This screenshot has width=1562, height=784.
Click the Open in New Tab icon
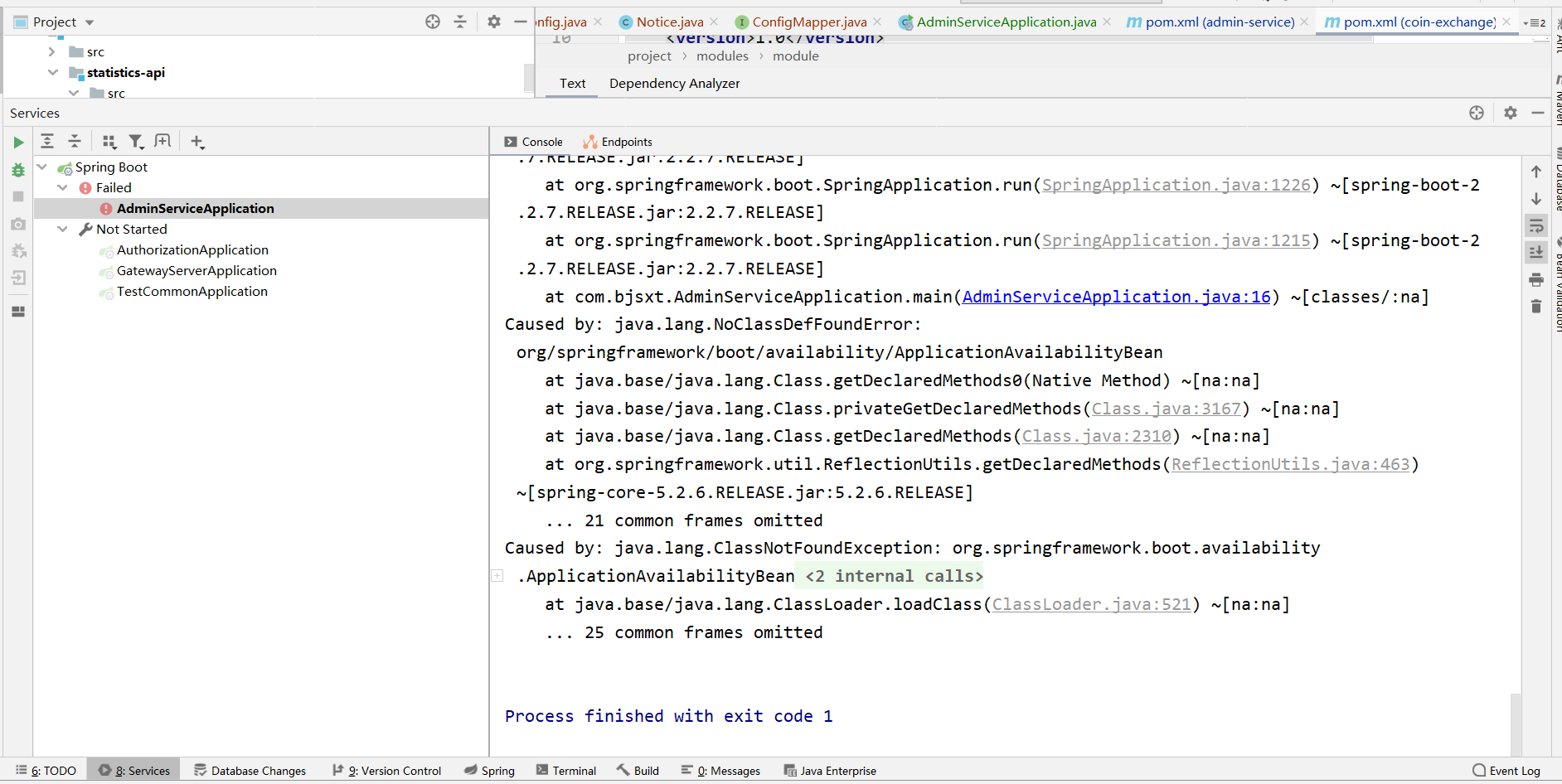click(163, 142)
